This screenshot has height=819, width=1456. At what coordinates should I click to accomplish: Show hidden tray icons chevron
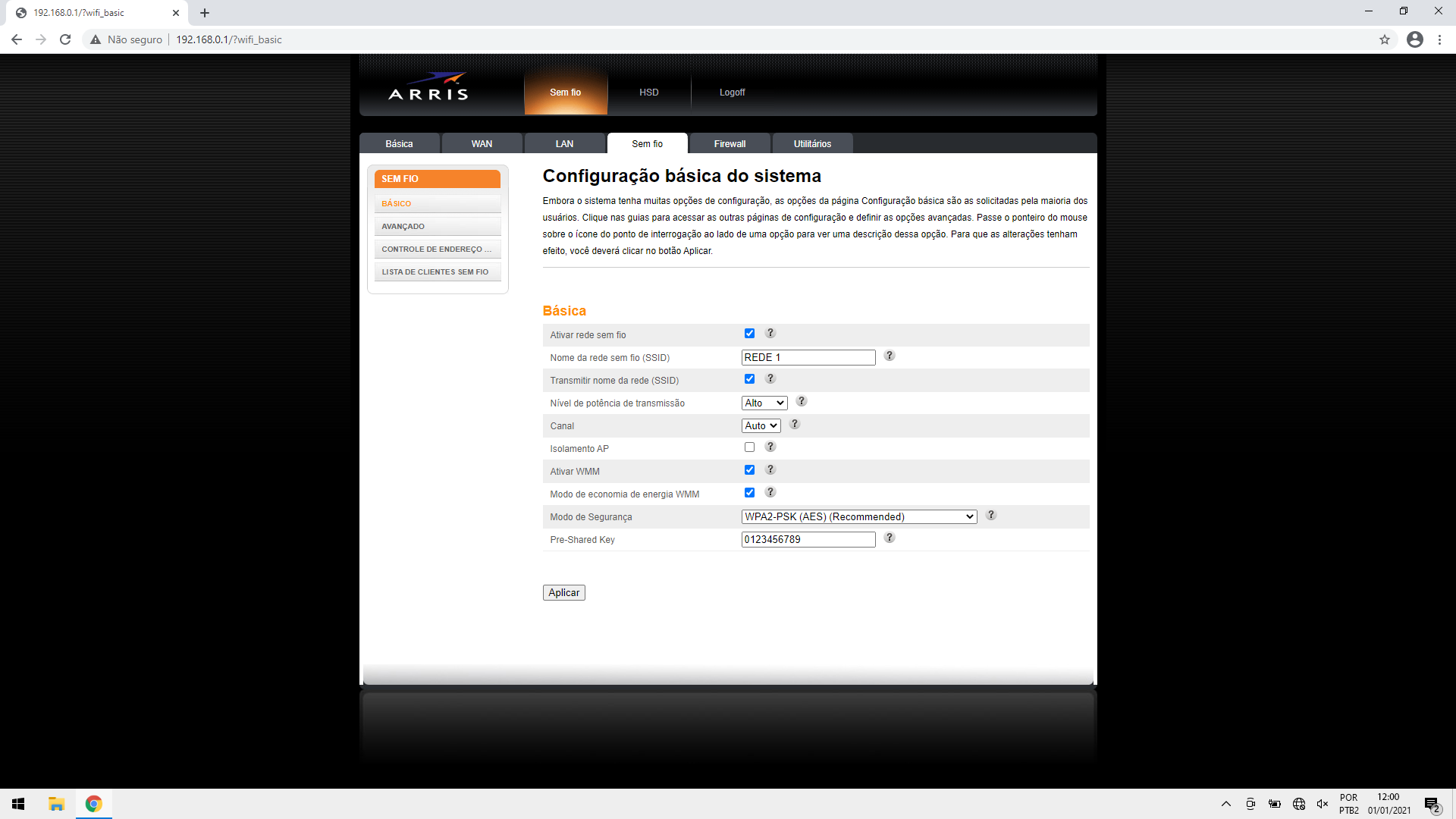(1226, 804)
